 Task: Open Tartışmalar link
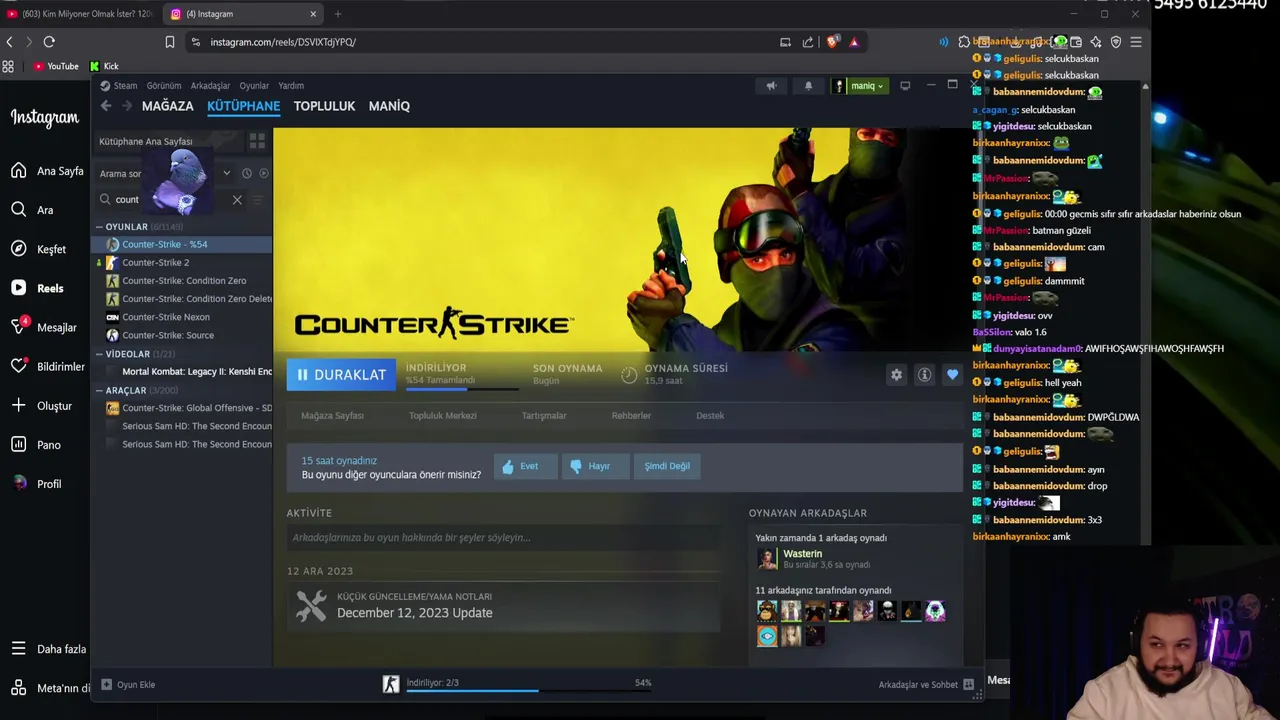coord(544,416)
